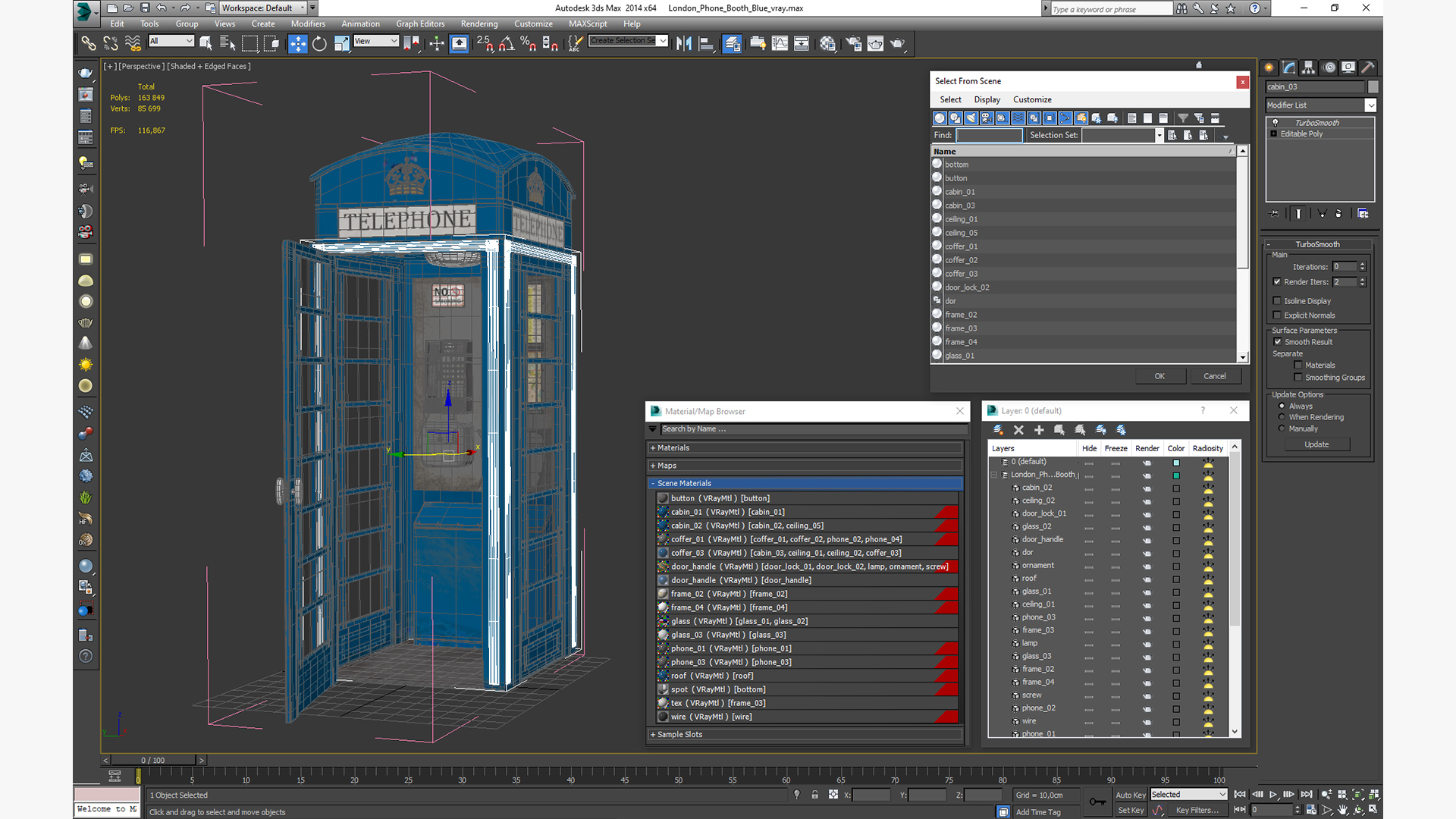Click Auto Key toggle key icon
This screenshot has height=819, width=1456.
pos(1097,802)
